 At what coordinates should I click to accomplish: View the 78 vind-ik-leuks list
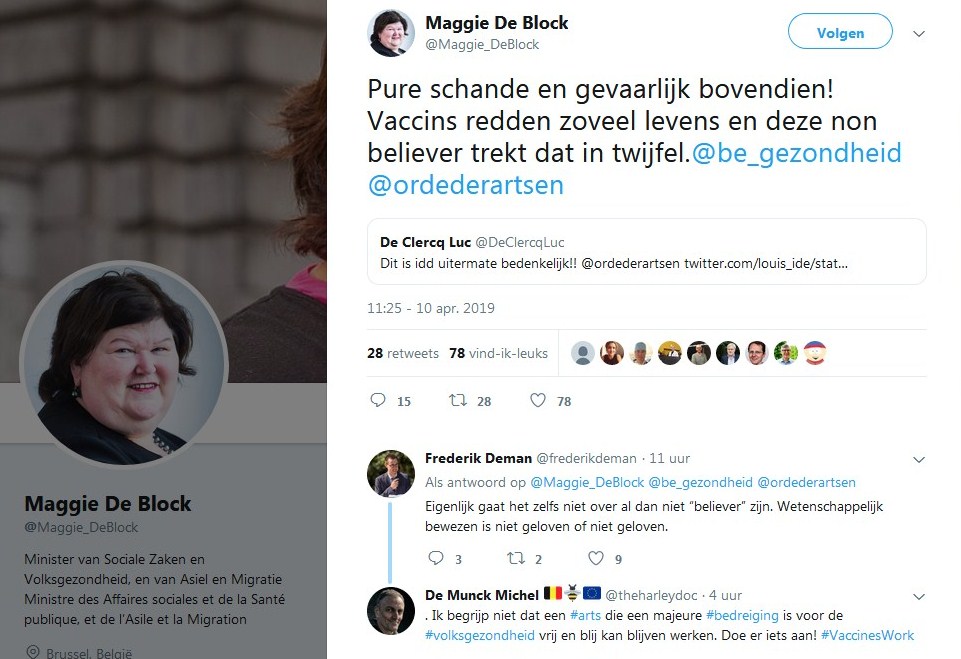(498, 353)
